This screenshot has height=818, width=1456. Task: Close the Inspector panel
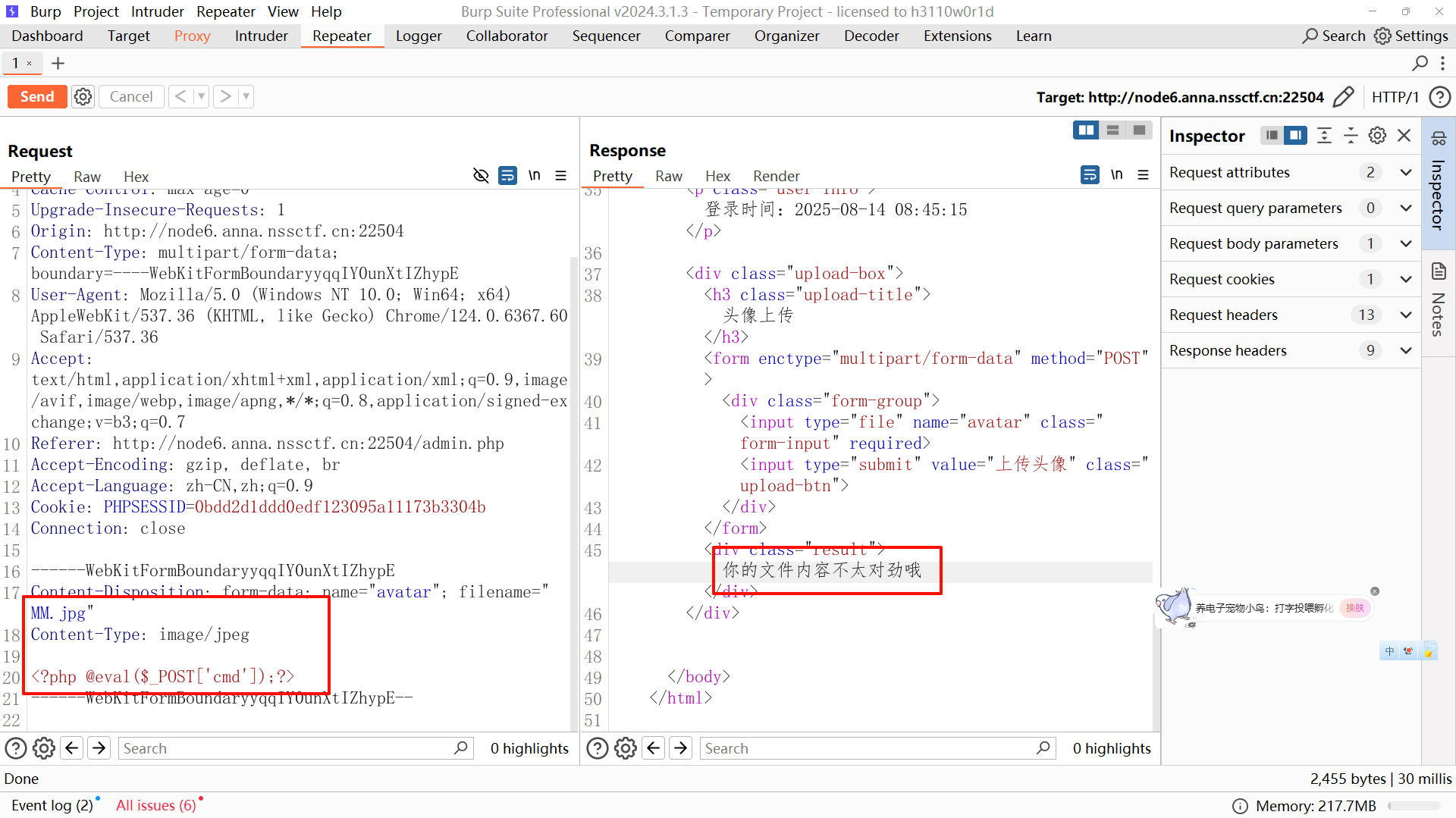[1404, 136]
